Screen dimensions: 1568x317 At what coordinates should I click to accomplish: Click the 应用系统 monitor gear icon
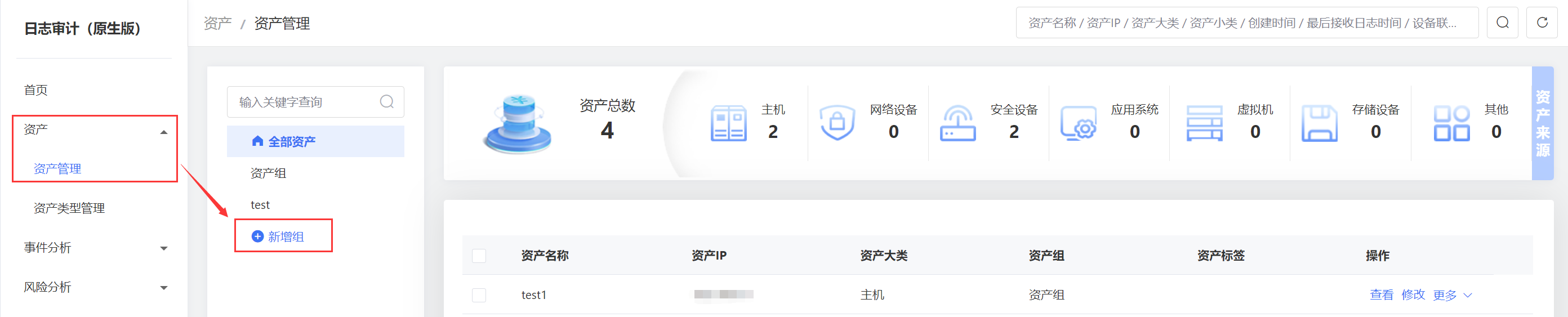click(x=1078, y=123)
